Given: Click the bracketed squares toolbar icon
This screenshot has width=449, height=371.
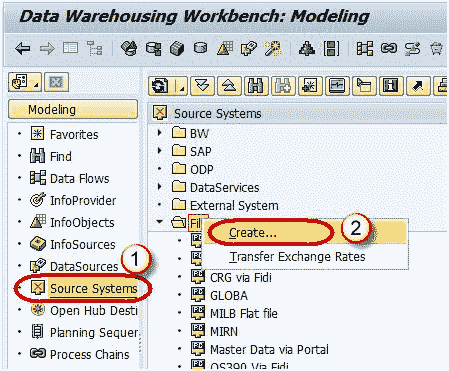Looking at the screenshot, I should point(331,49).
